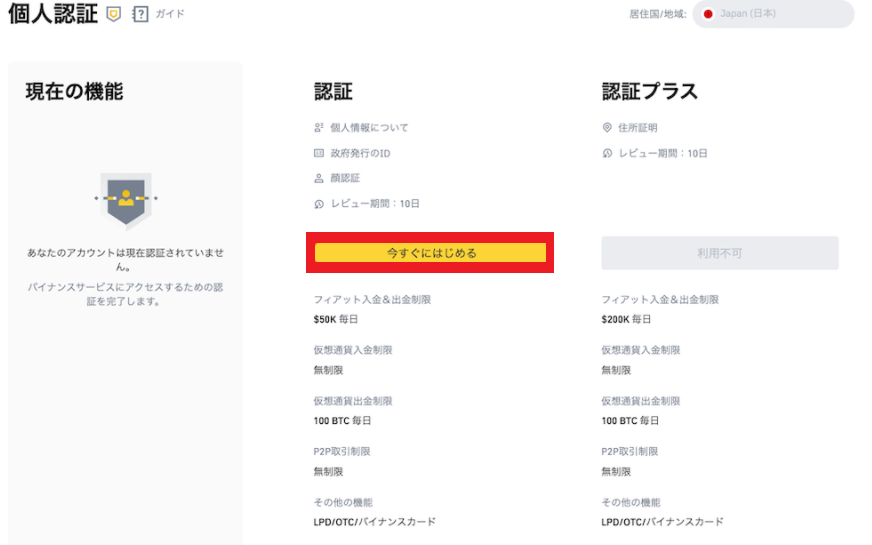Image resolution: width=872 pixels, height=545 pixels.
Task: Click the 顔認証 face icon
Action: tap(319, 178)
